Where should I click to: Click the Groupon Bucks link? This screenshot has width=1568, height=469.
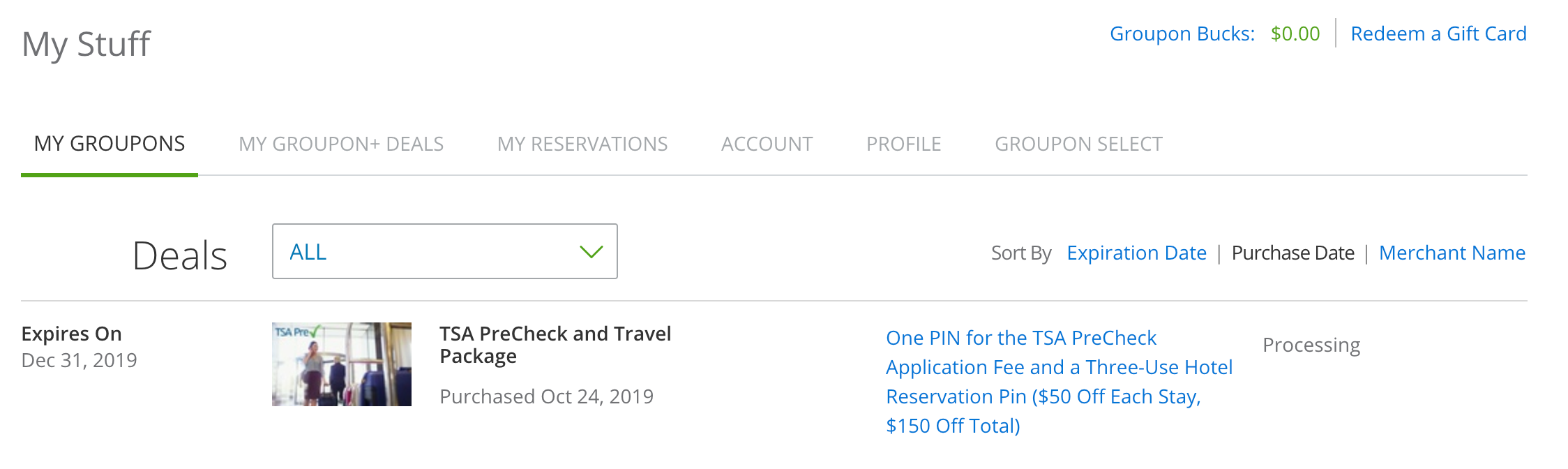coord(1182,33)
